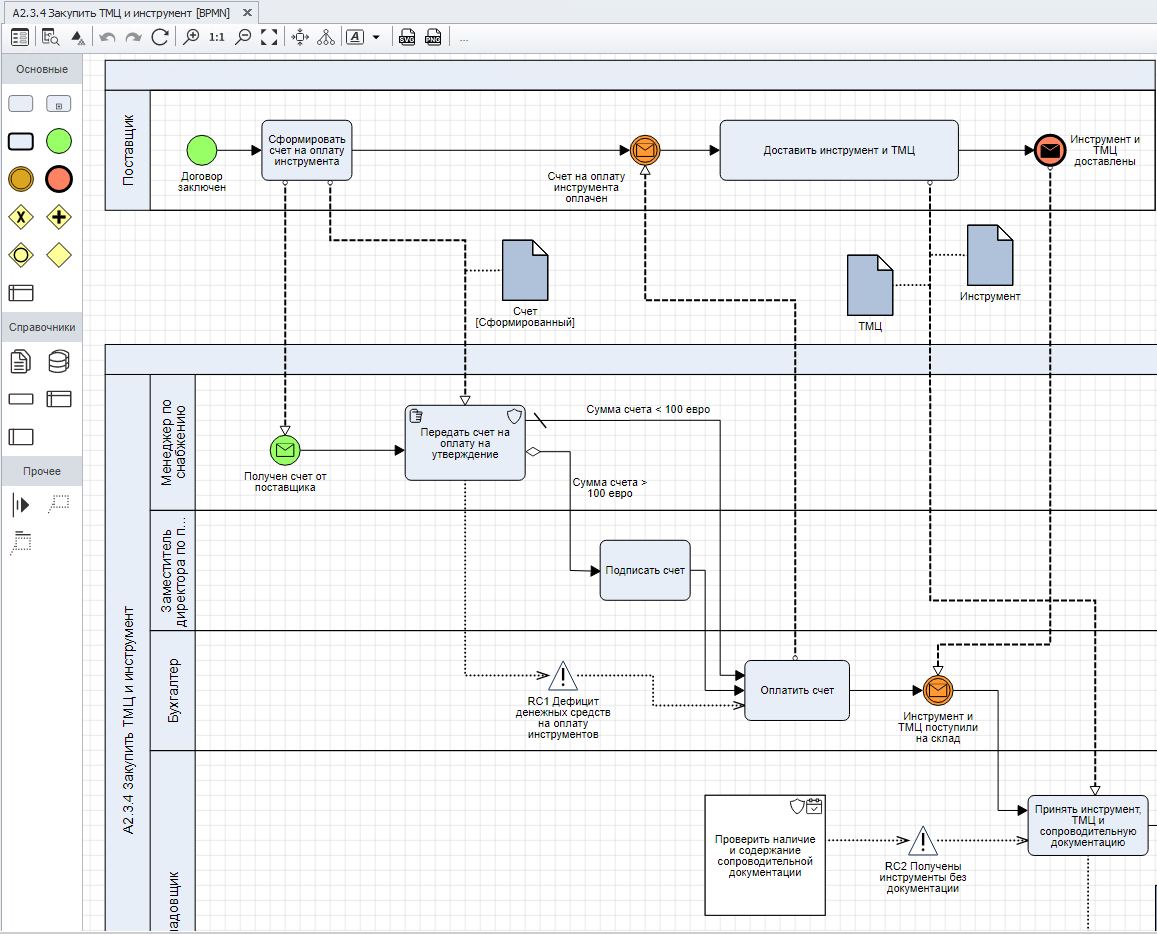The image size is (1157, 934).
Task: Export the diagram as SVG
Action: point(407,37)
